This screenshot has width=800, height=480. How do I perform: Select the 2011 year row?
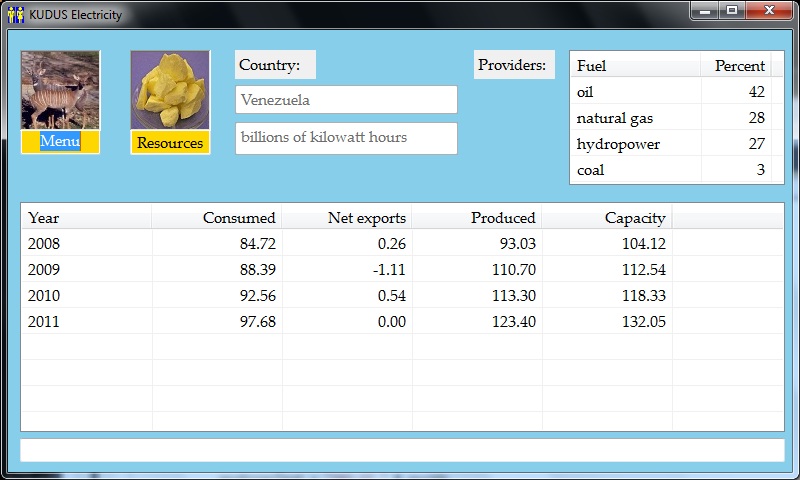402,321
